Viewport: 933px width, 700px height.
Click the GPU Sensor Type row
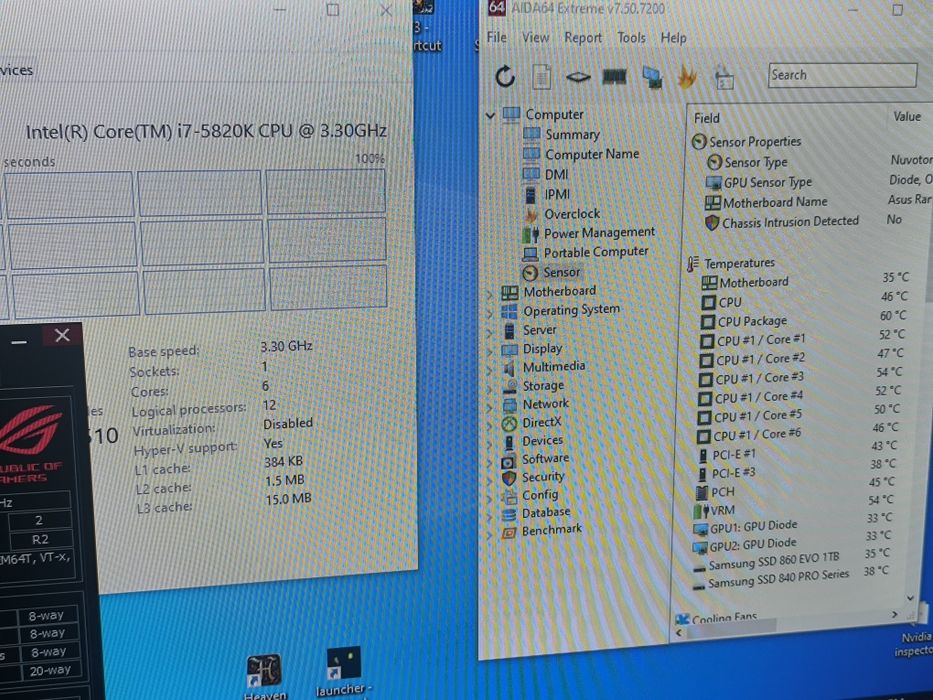818,182
